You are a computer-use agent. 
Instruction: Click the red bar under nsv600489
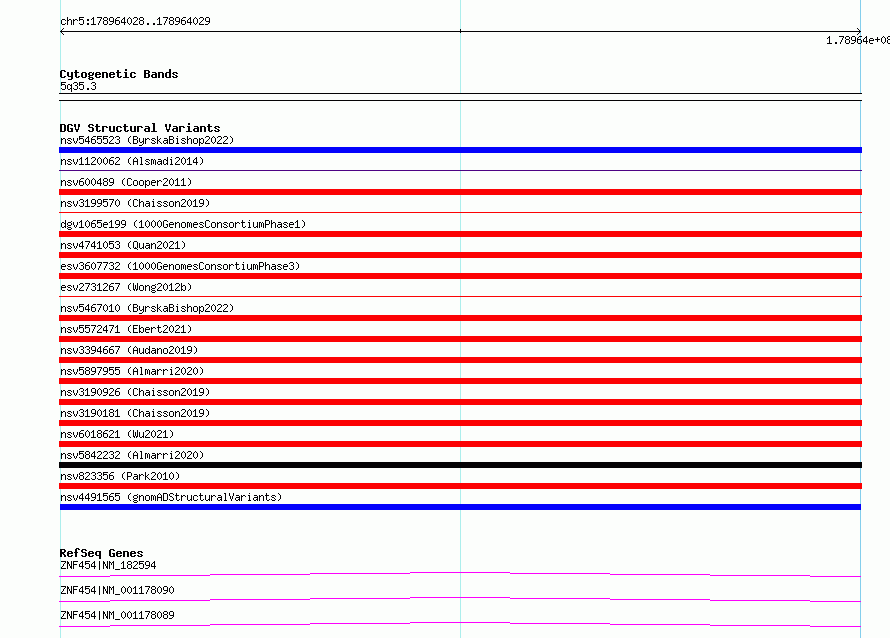(x=460, y=192)
